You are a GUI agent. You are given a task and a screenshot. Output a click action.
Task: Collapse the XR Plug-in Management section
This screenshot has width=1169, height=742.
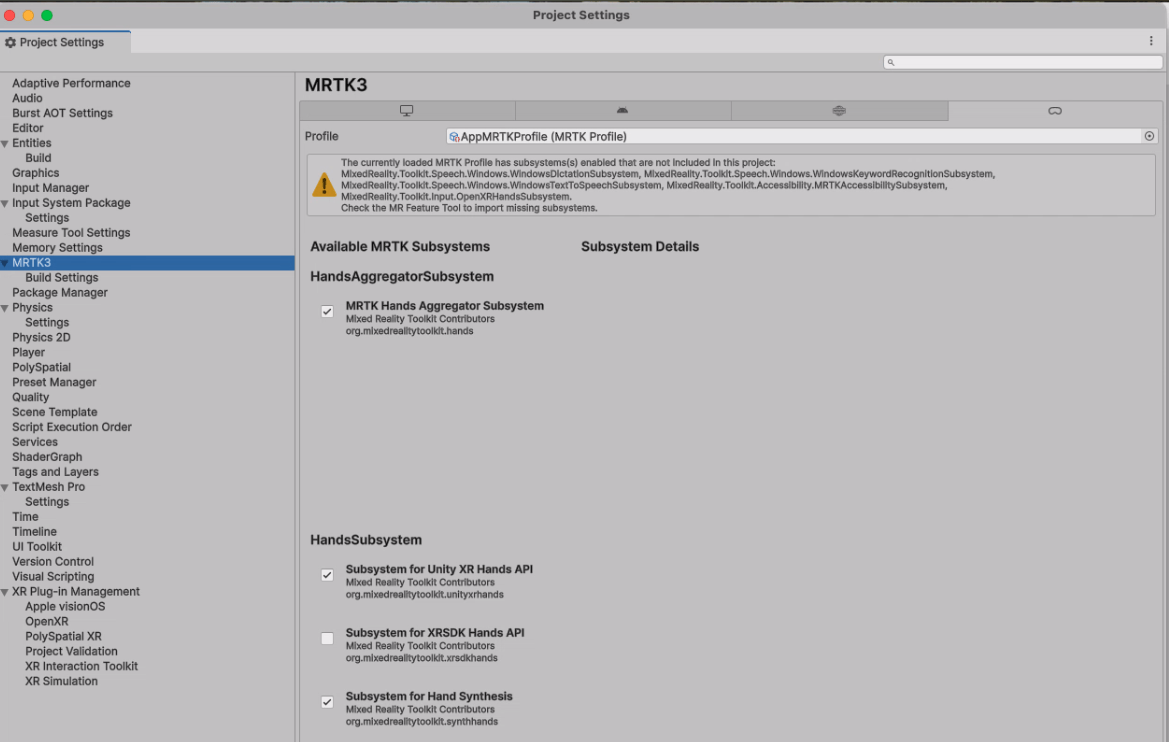[5, 592]
